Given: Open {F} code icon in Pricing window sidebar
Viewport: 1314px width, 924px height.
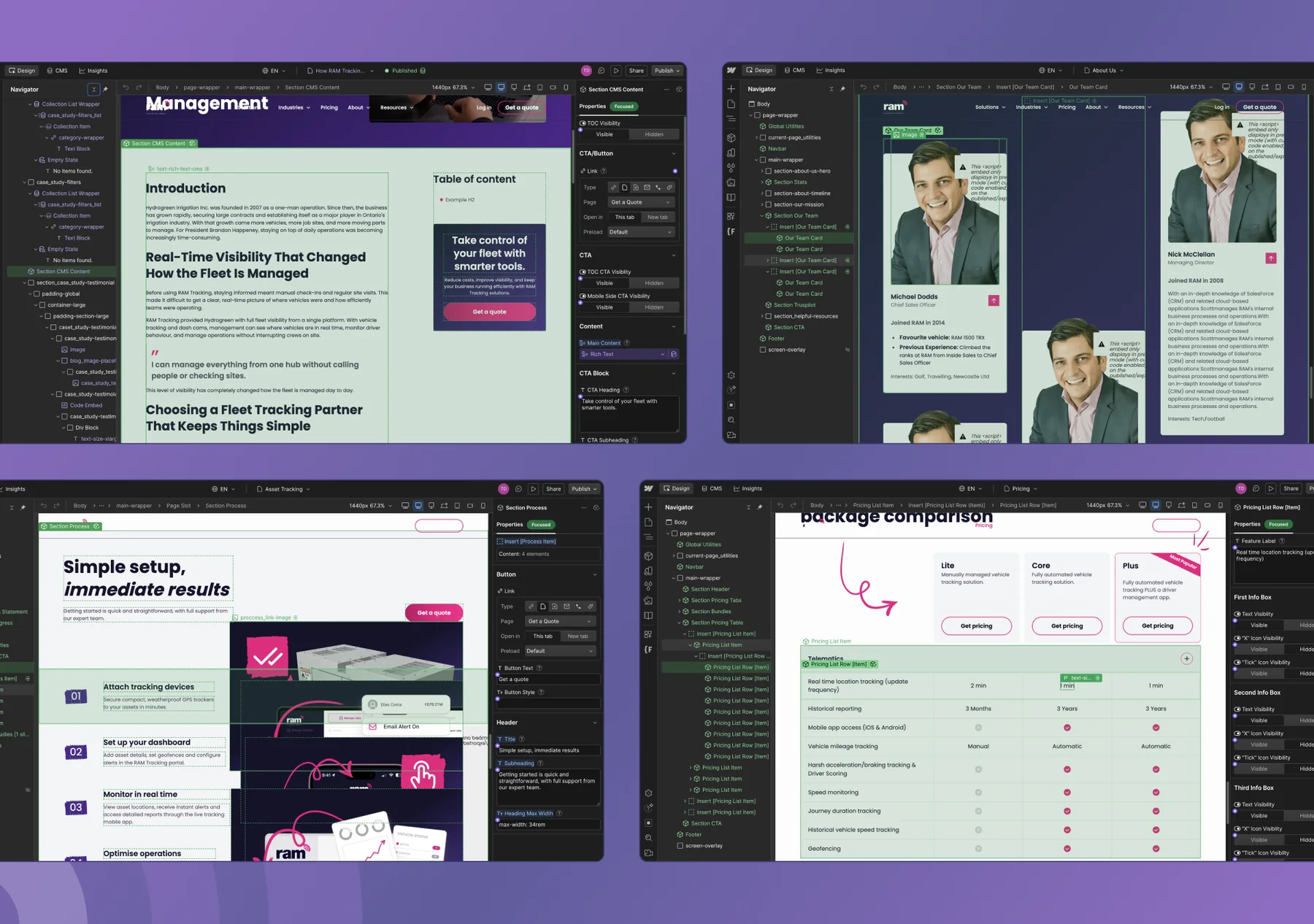Looking at the screenshot, I should pyautogui.click(x=648, y=649).
